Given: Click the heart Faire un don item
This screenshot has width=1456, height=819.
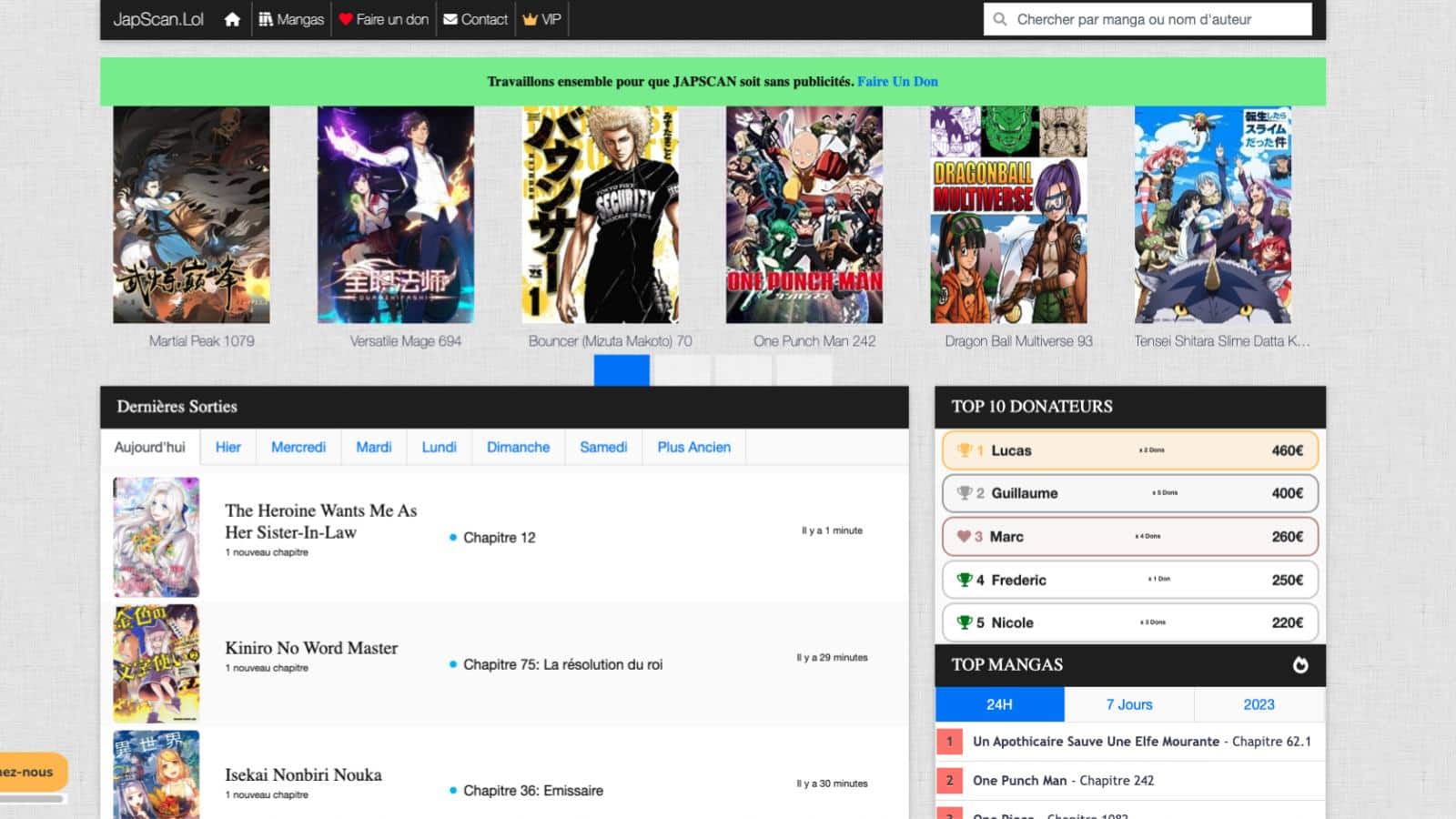Looking at the screenshot, I should point(383,19).
